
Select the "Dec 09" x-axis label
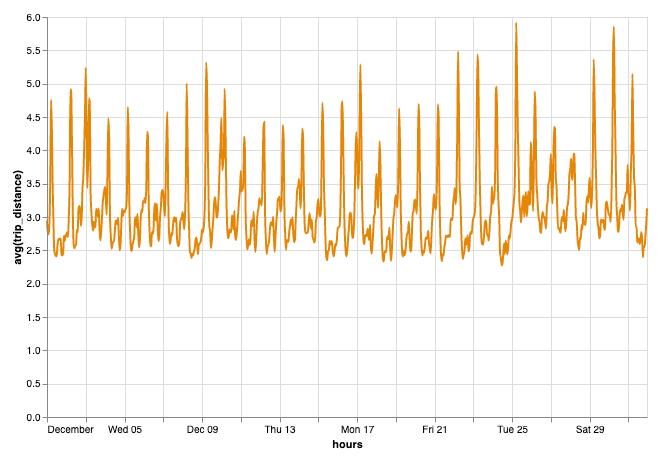(x=202, y=430)
